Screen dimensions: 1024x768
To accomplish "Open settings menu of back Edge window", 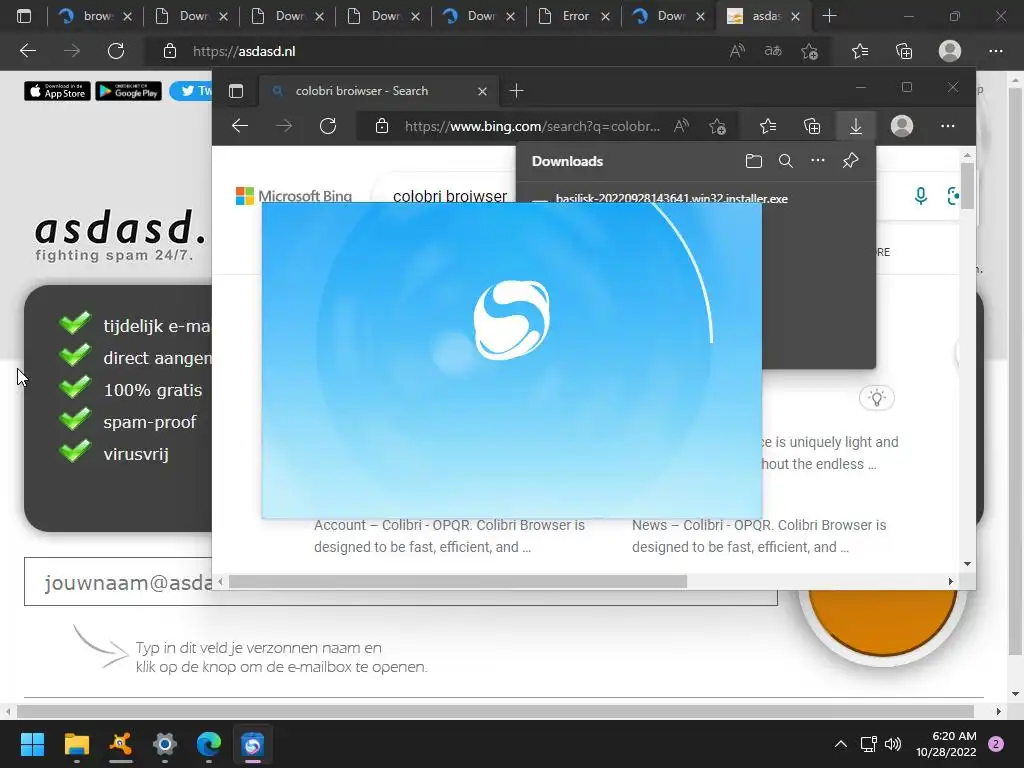I will coord(996,51).
